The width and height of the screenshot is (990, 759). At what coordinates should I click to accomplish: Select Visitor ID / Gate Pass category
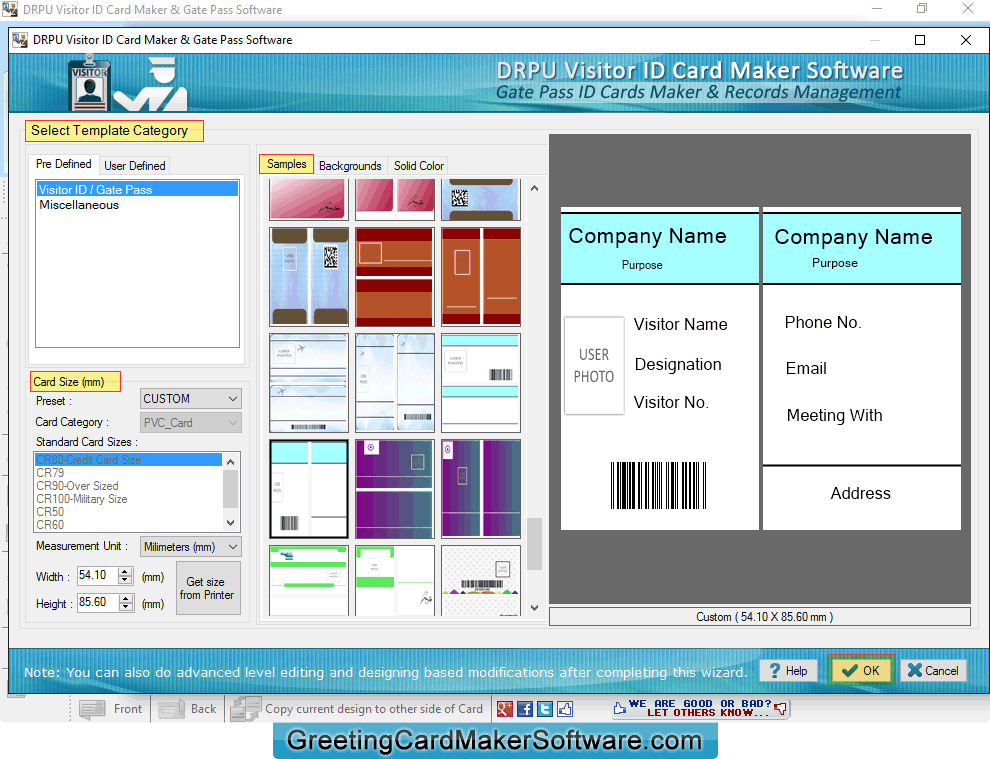click(137, 189)
